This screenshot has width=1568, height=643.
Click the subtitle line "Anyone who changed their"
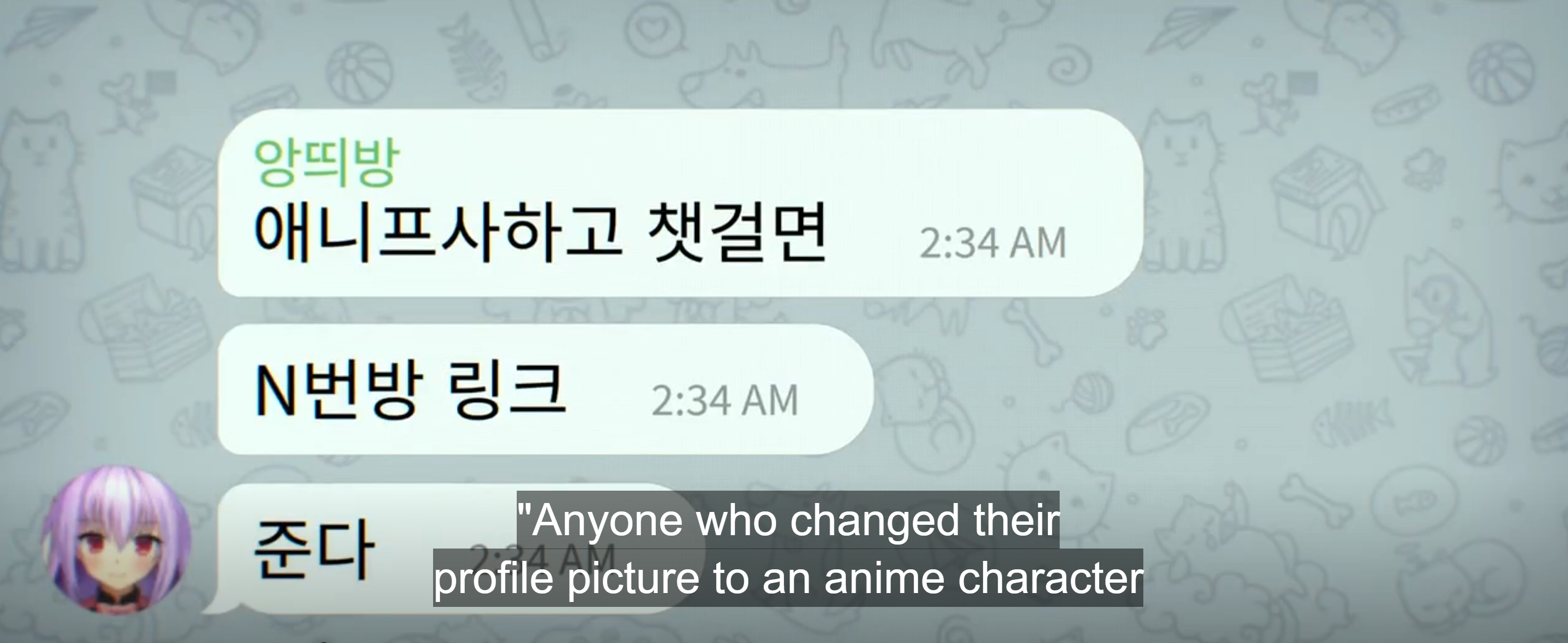[788, 520]
